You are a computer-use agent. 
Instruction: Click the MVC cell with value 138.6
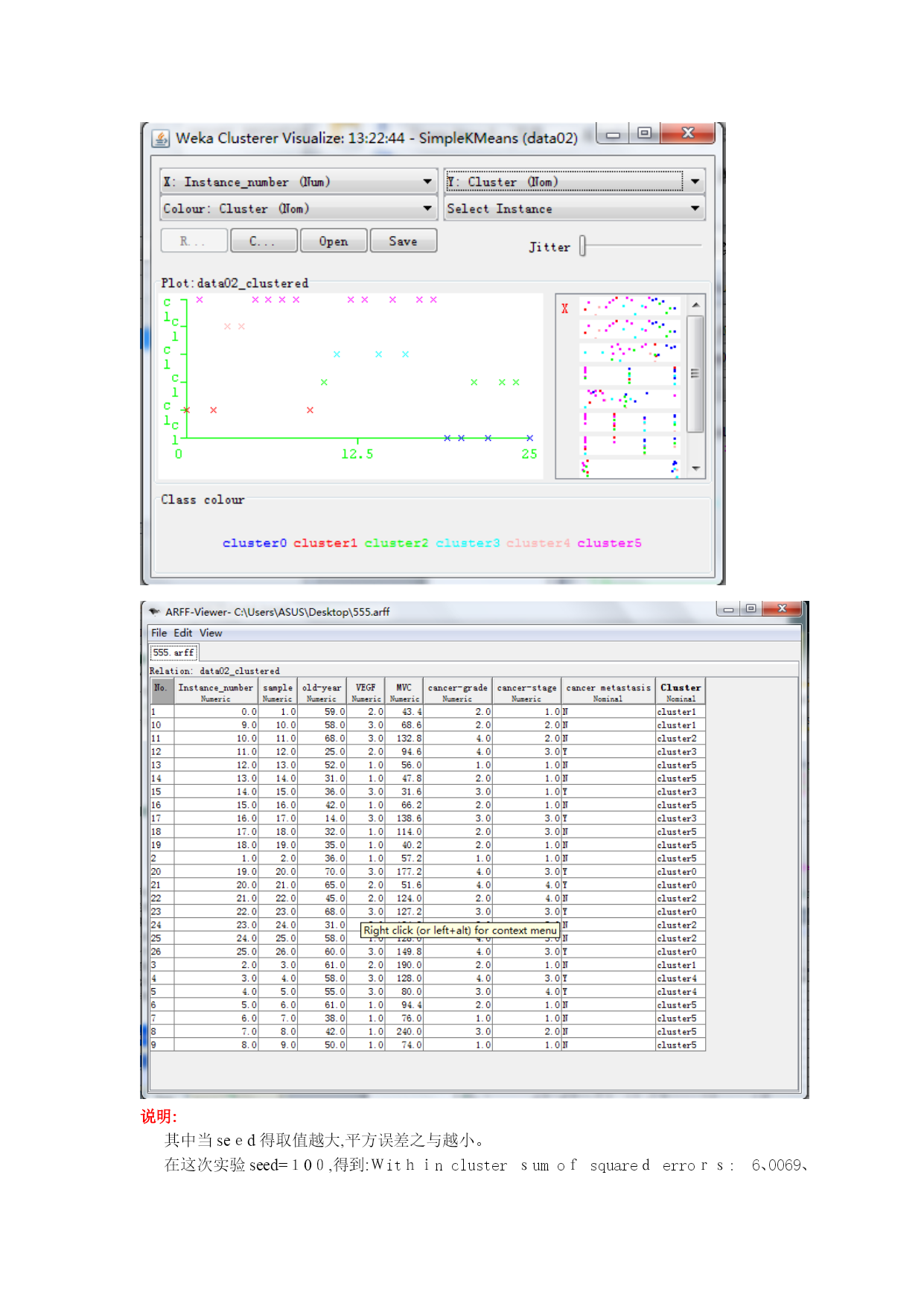404,818
